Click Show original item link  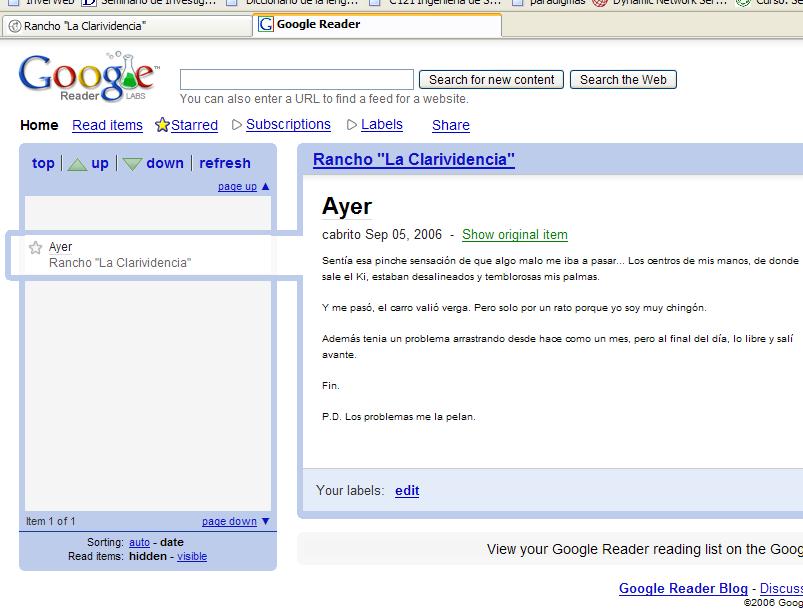tap(515, 235)
